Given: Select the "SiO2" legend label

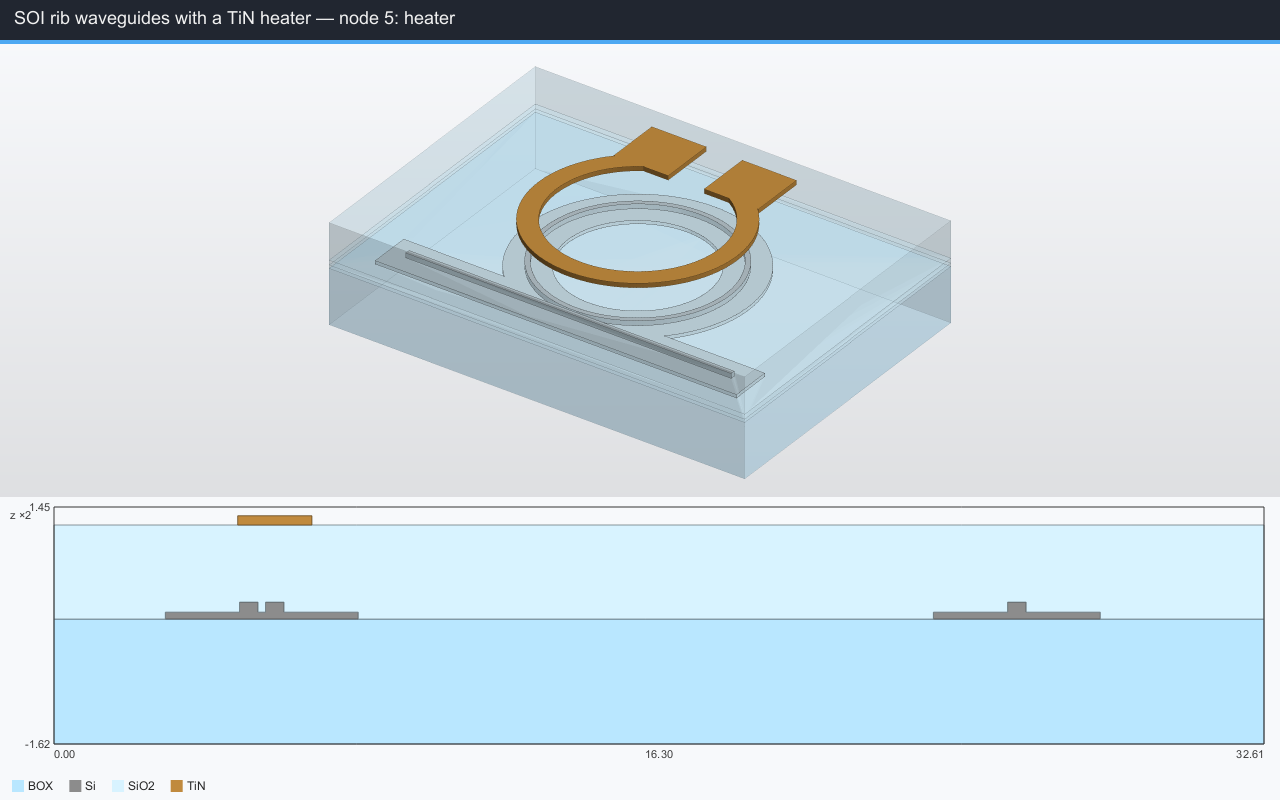Looking at the screenshot, I should (x=142, y=786).
